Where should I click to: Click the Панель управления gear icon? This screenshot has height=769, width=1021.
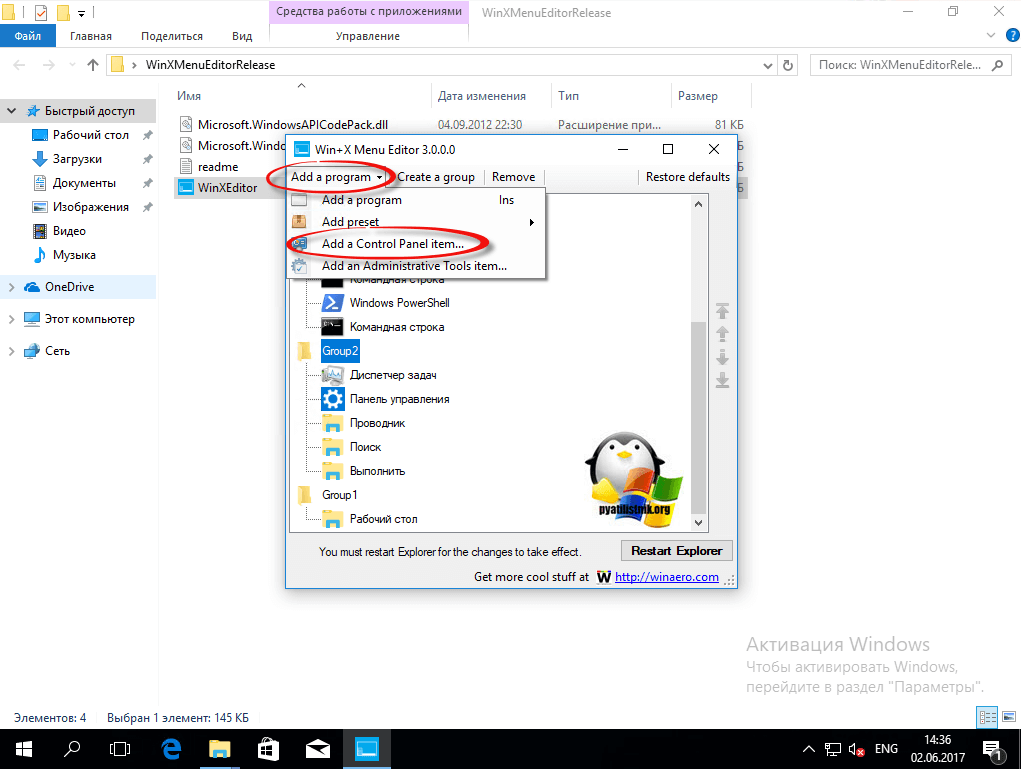333,399
